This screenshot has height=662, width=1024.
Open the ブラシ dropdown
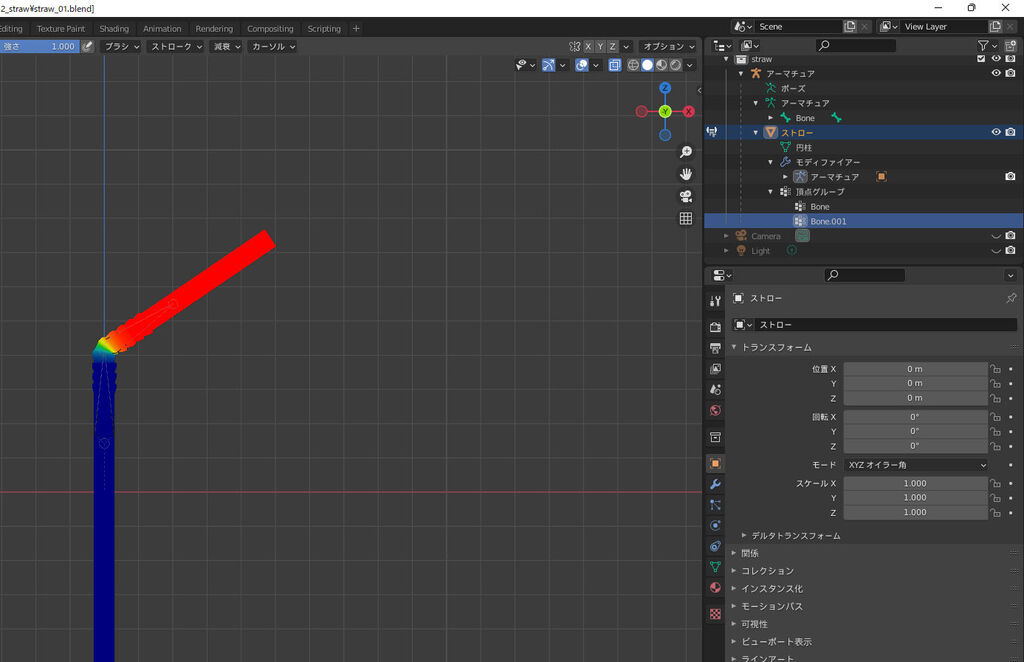click(121, 46)
